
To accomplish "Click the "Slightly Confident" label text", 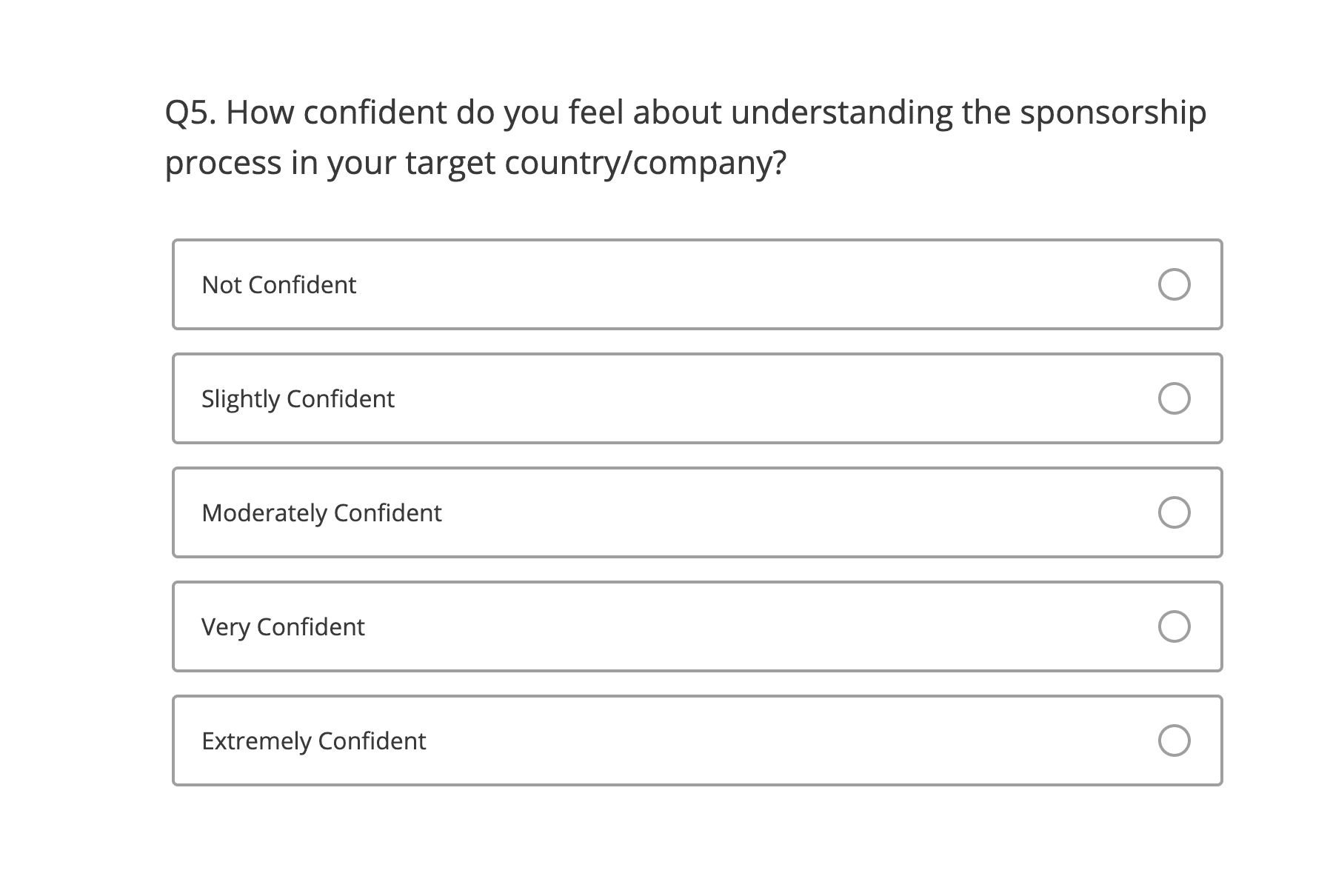I will 298,399.
